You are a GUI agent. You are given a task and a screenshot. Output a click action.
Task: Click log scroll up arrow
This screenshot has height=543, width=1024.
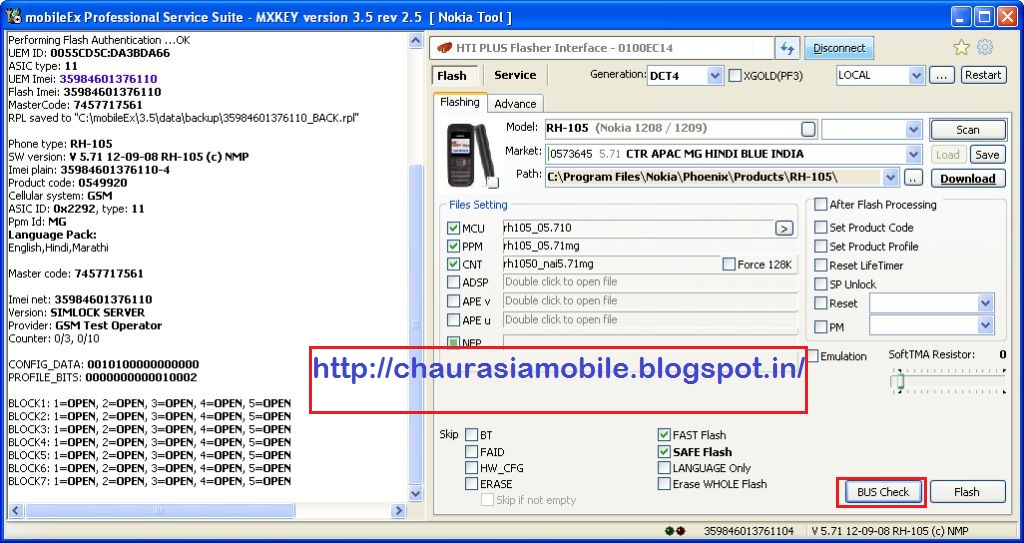click(x=415, y=41)
